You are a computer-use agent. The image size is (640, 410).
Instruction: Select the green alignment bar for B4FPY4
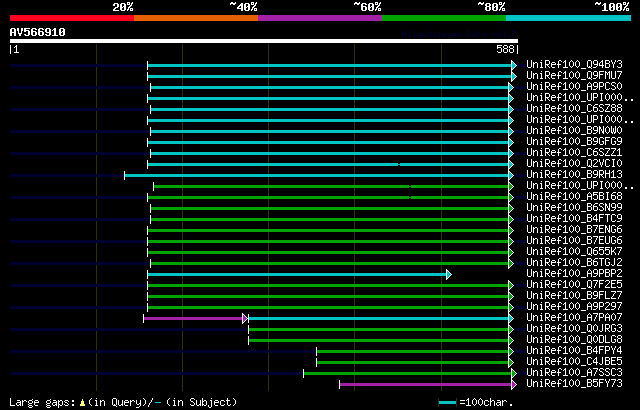(413, 351)
